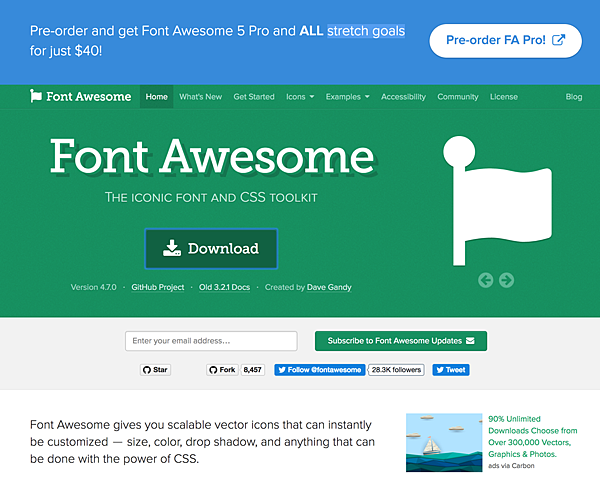Click Subscribe to Font Awesome Updates button
This screenshot has height=481, width=600.
(x=401, y=341)
